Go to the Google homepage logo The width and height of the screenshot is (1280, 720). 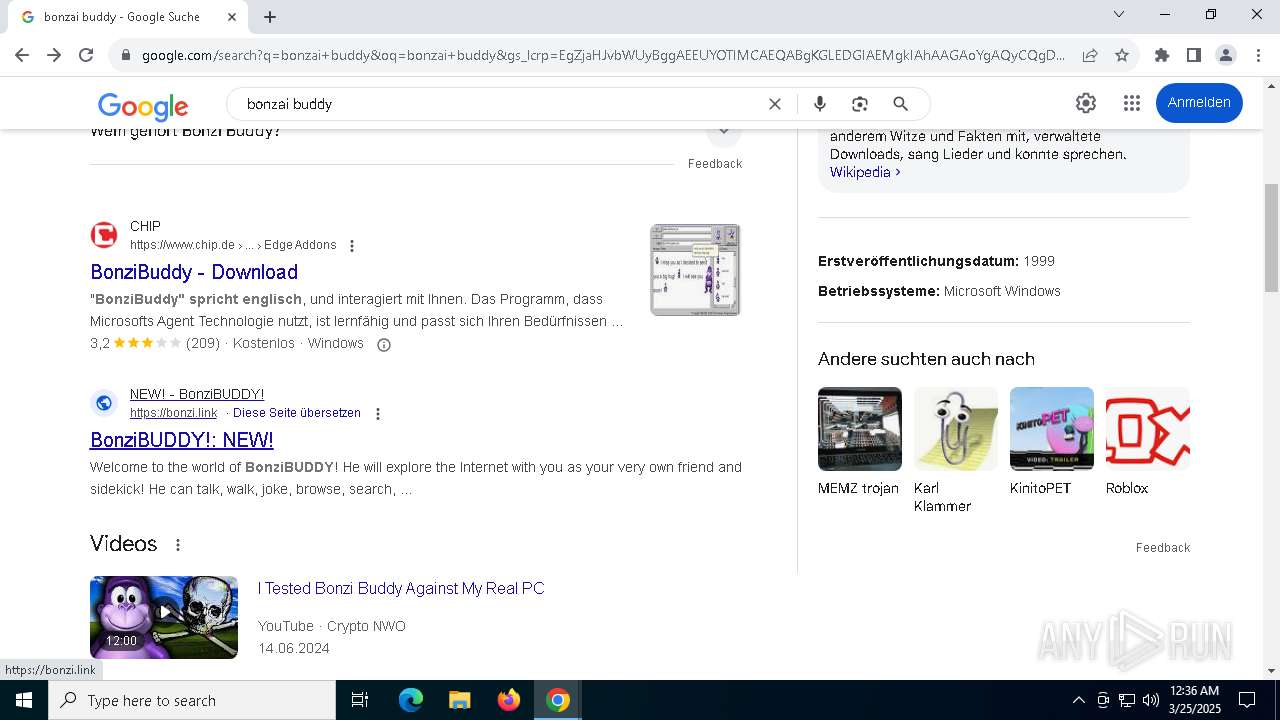tap(143, 105)
